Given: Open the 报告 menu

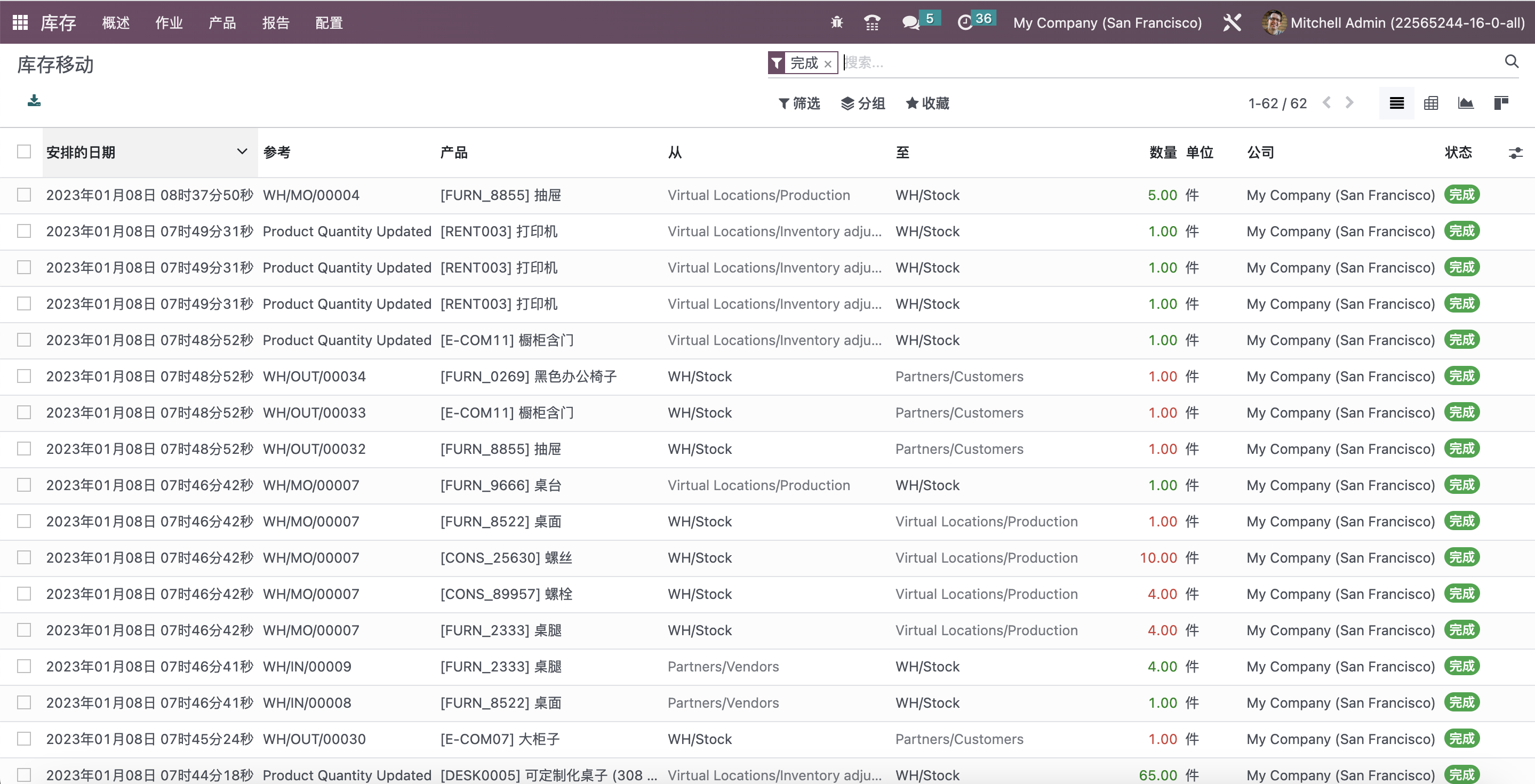Looking at the screenshot, I should click(x=276, y=22).
